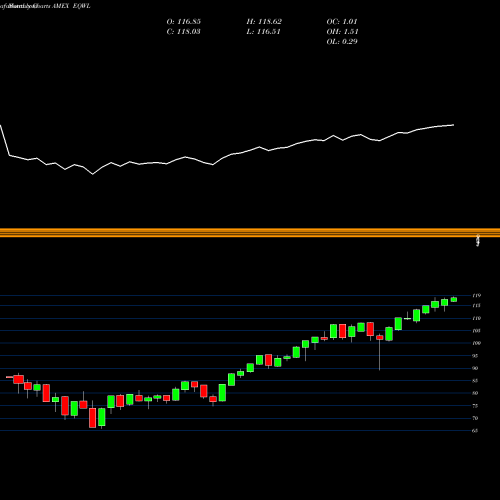
Task: Click the last green candle near 119
Action: point(454,299)
